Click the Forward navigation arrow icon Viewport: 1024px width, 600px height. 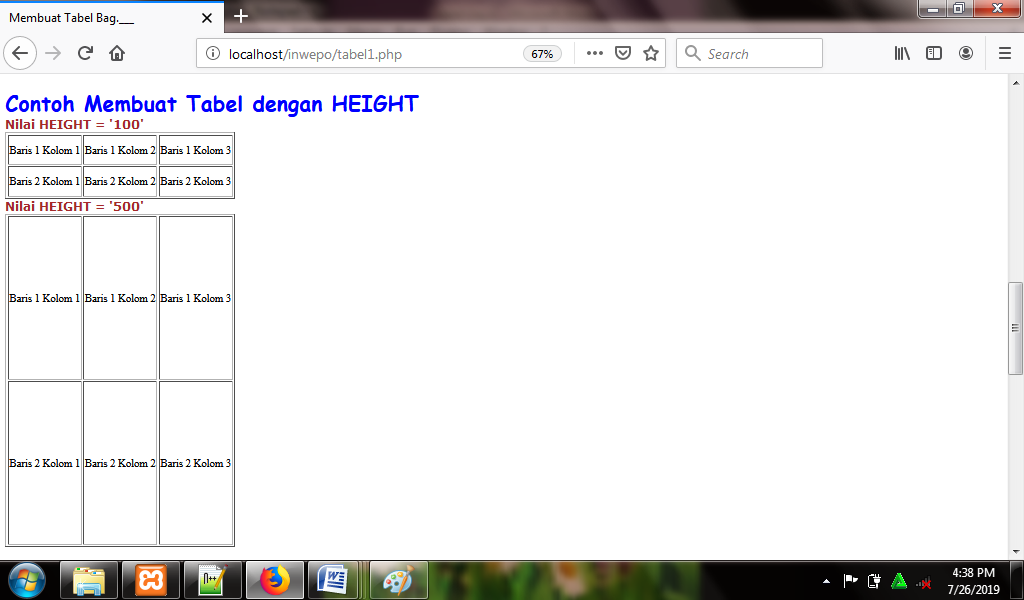tap(52, 53)
